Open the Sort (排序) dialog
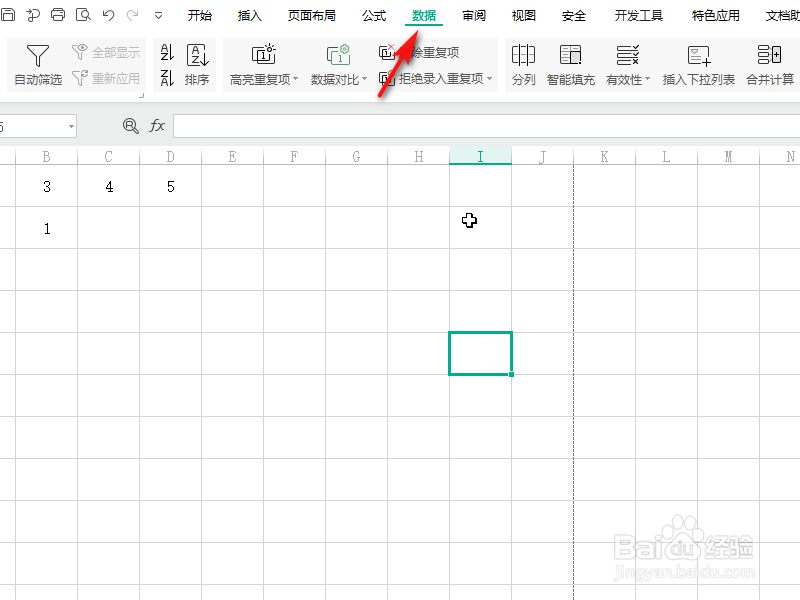This screenshot has width=800, height=600. 197,64
